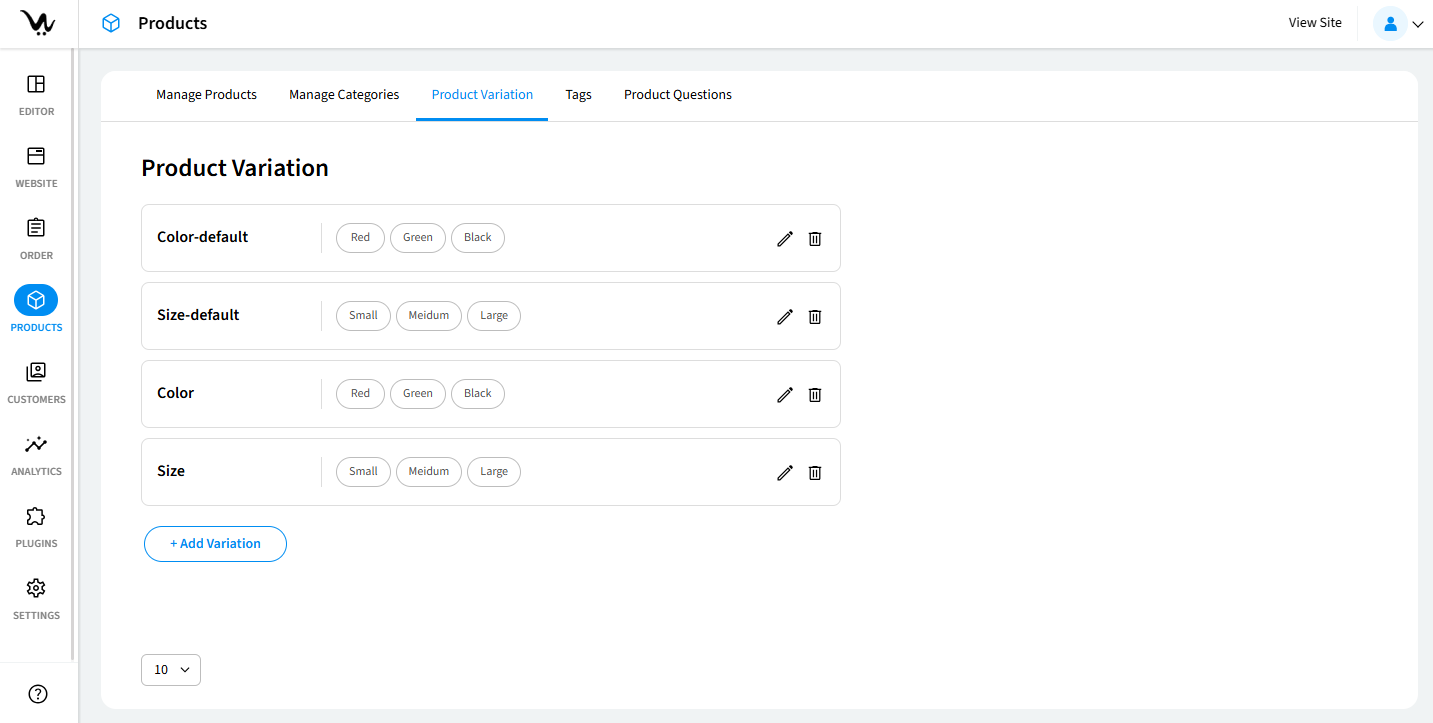
Task: Switch to Manage Products tab
Action: (206, 95)
